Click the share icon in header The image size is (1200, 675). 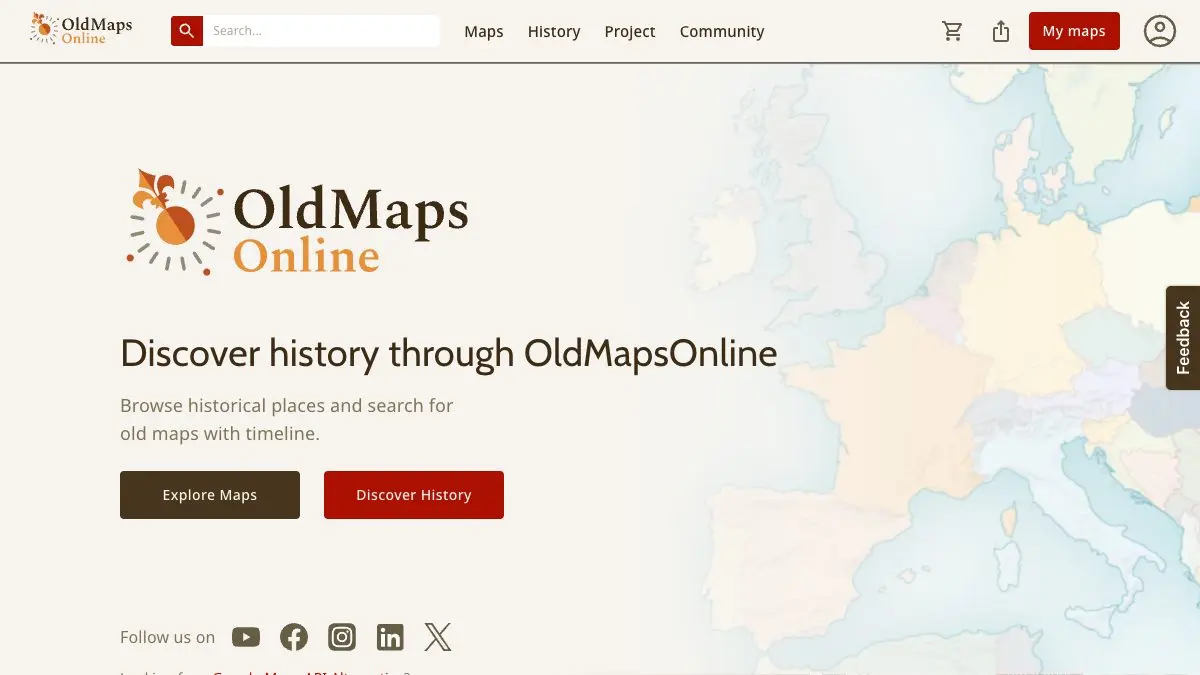1001,32
